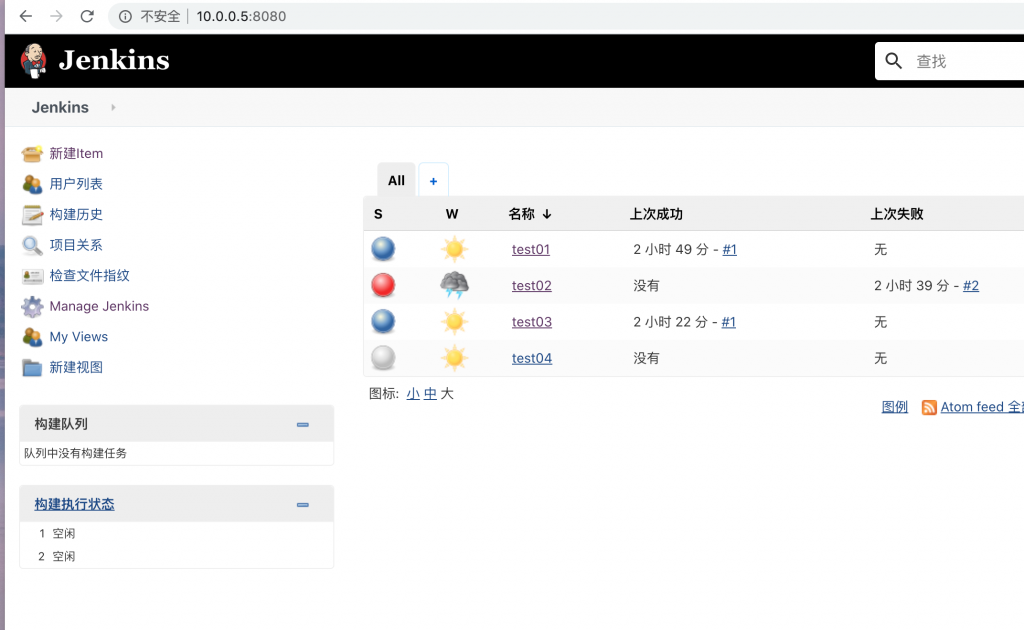
Task: Click the 新建视图 folder icon
Action: pyautogui.click(x=31, y=368)
